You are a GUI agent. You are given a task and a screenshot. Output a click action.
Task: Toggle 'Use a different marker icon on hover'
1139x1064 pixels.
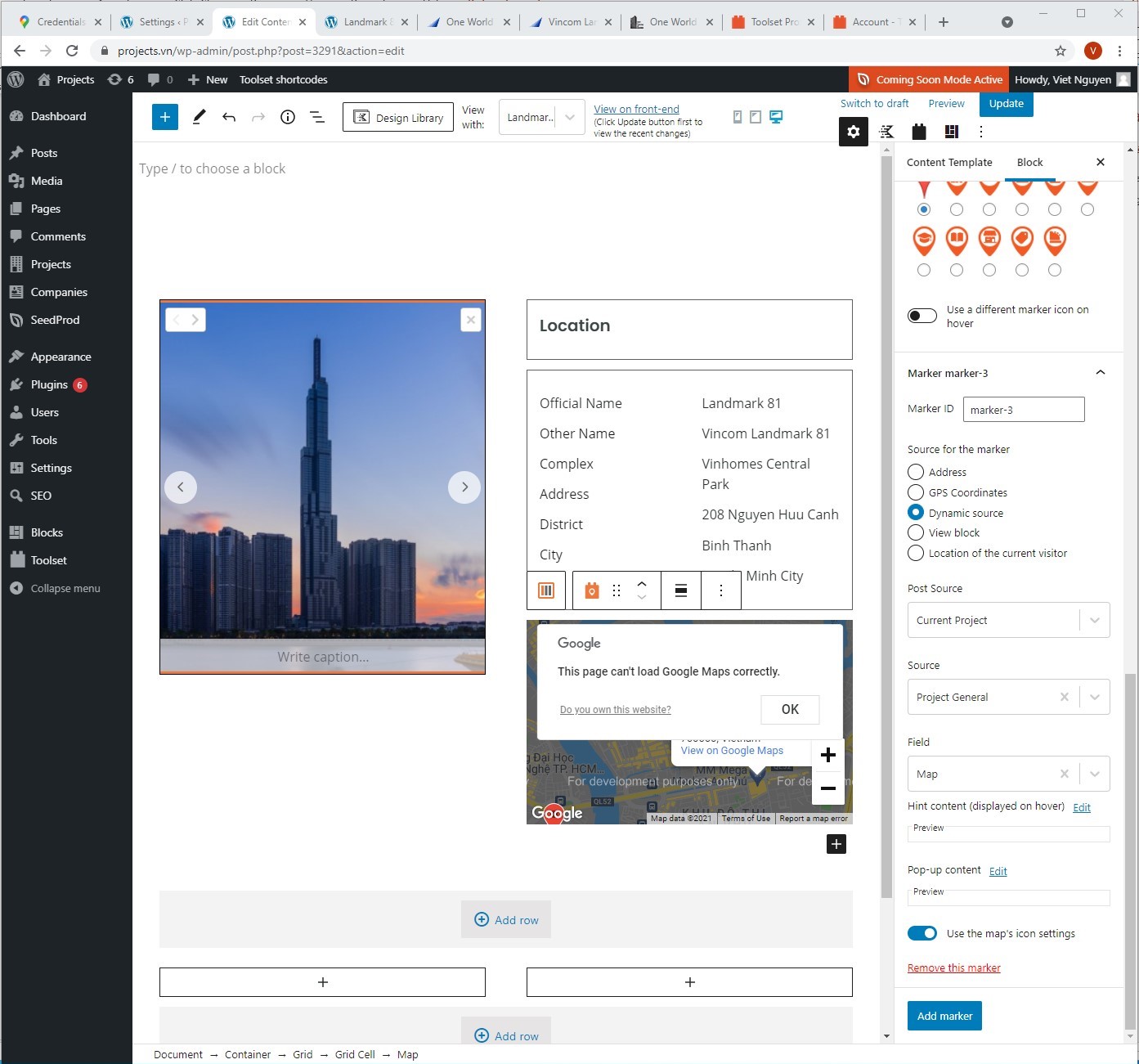pyautogui.click(x=922, y=317)
